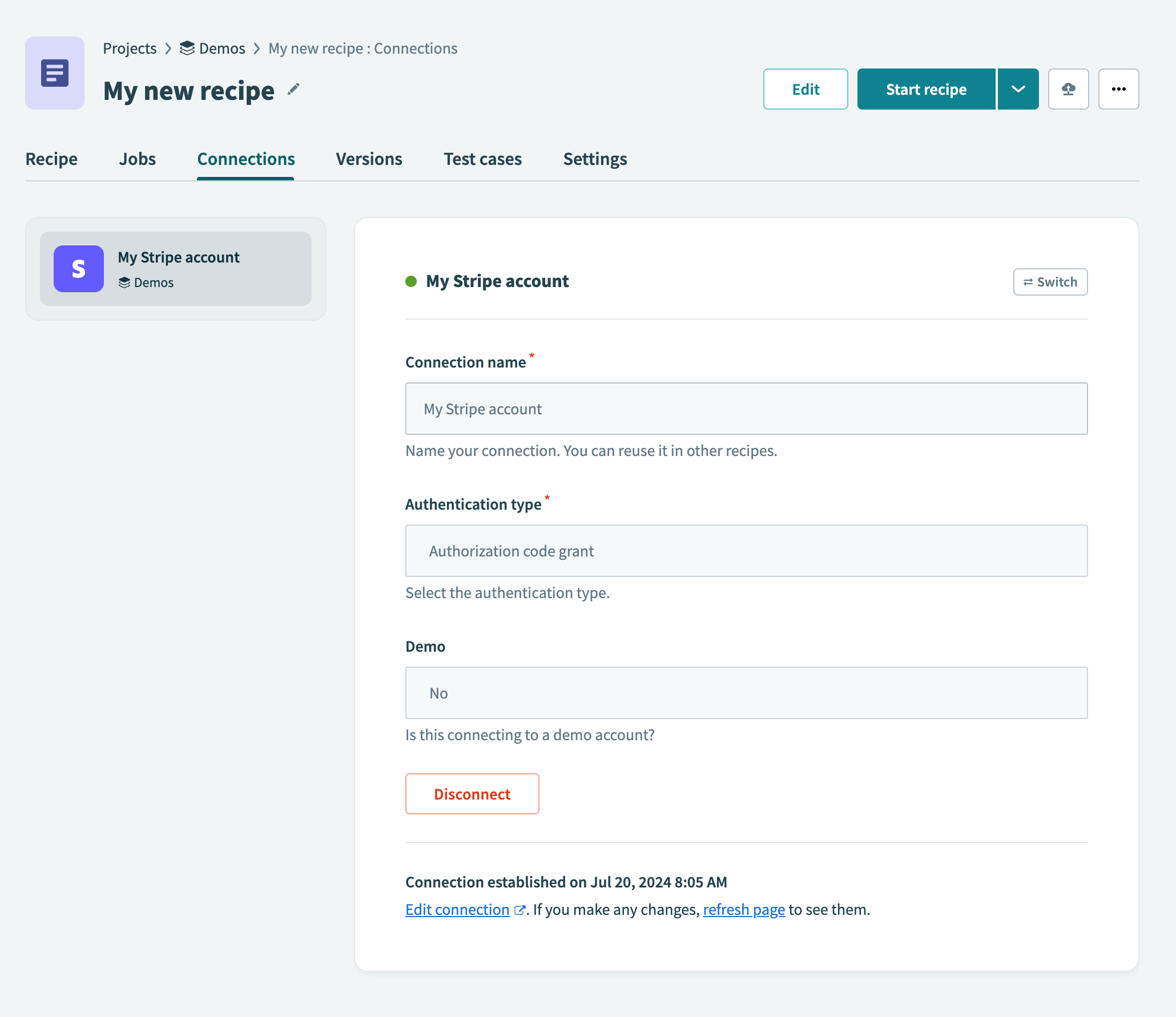
Task: Expand the Start recipe dropdown arrow
Action: (x=1018, y=88)
